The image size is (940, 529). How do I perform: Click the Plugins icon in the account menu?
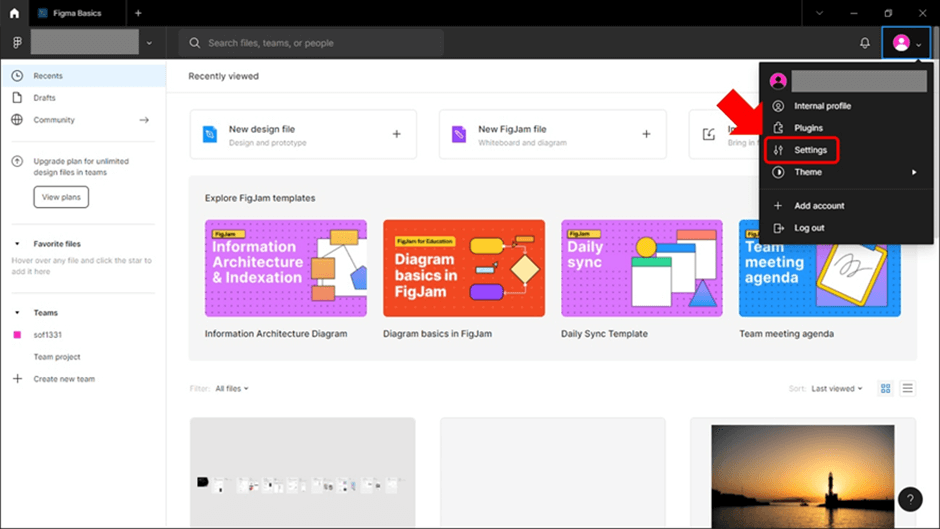pos(778,128)
